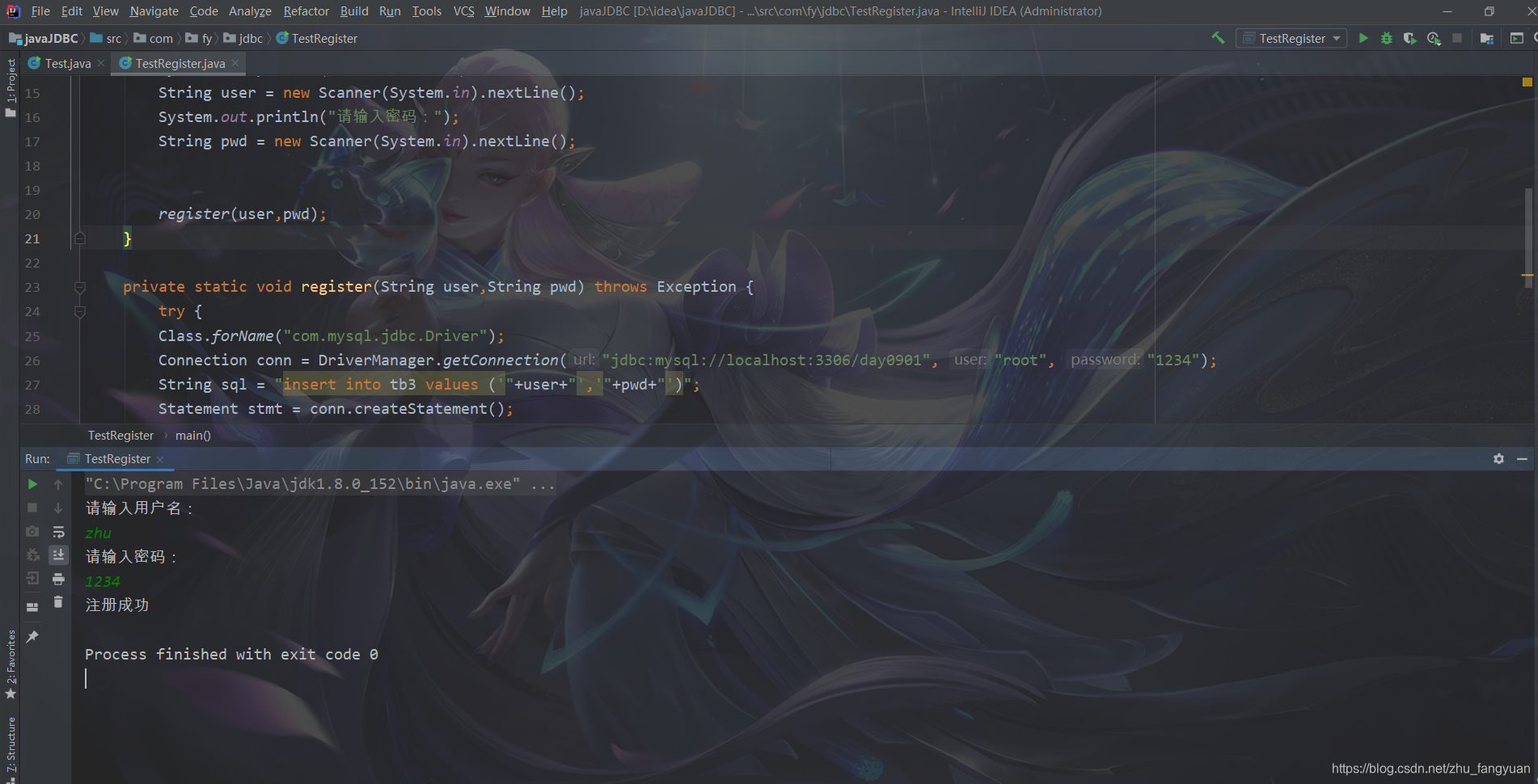This screenshot has width=1538, height=784.
Task: Click the Build Project hammer icon
Action: click(1218, 38)
